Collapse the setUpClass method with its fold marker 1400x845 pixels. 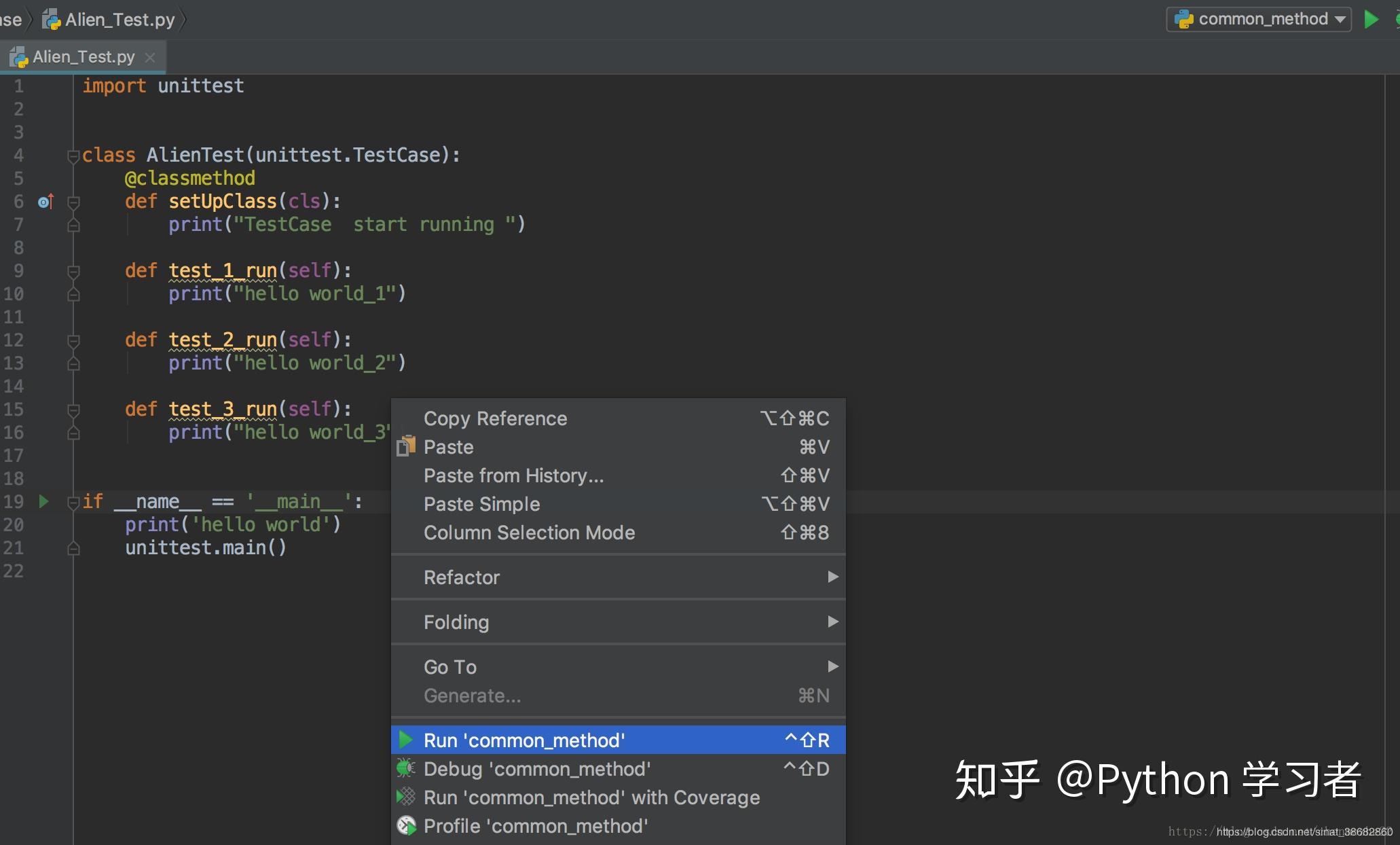(73, 201)
